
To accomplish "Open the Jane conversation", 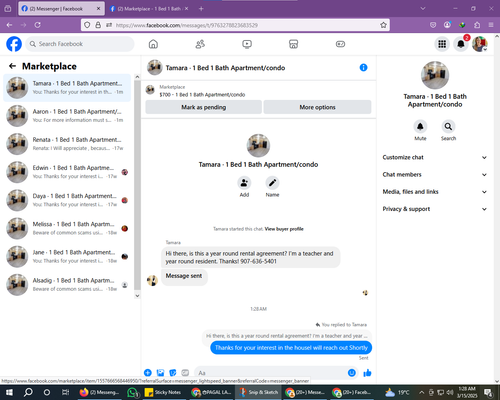I will point(67,256).
